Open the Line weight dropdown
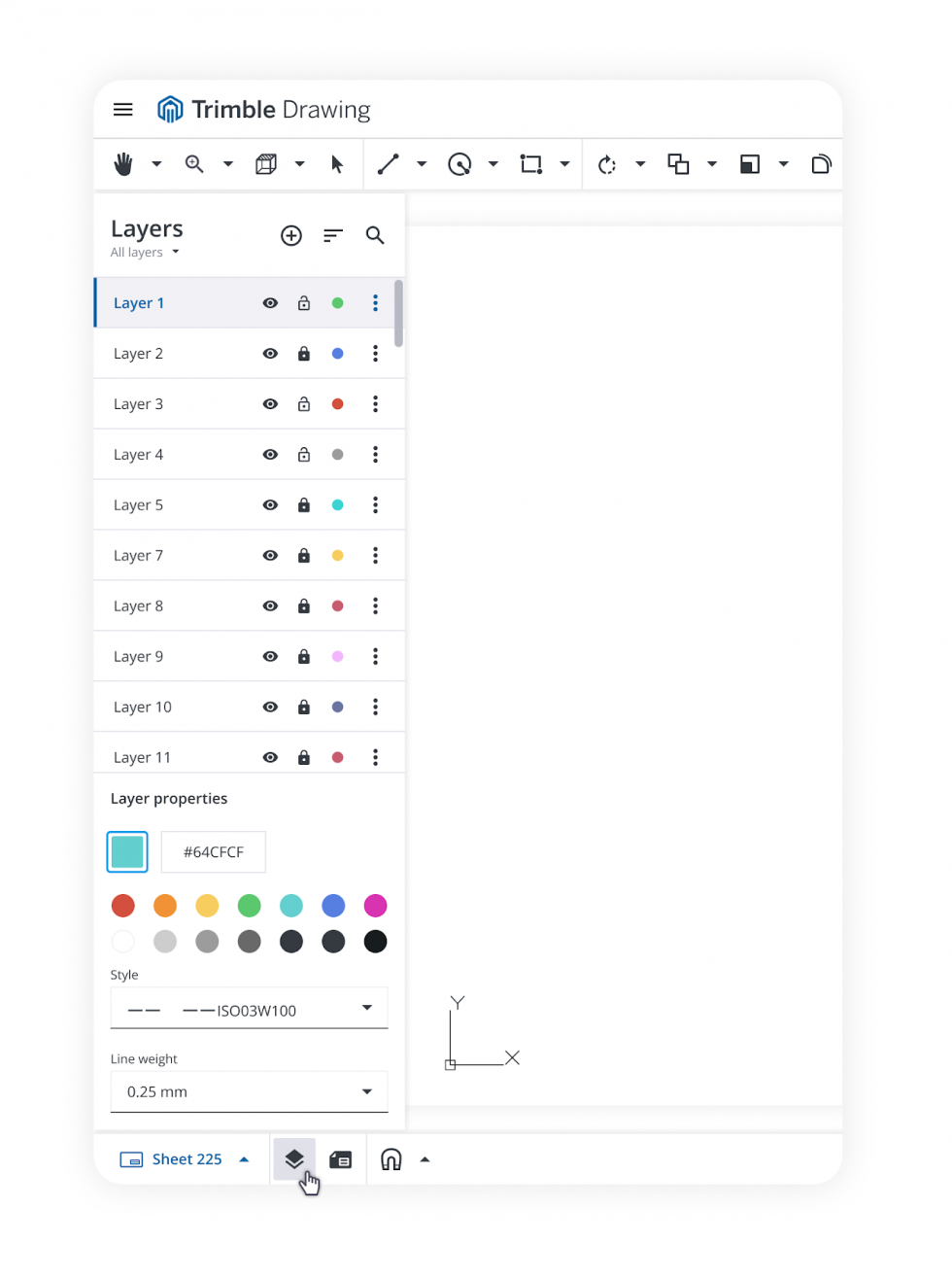Image resolution: width=952 pixels, height=1278 pixels. click(x=249, y=1092)
